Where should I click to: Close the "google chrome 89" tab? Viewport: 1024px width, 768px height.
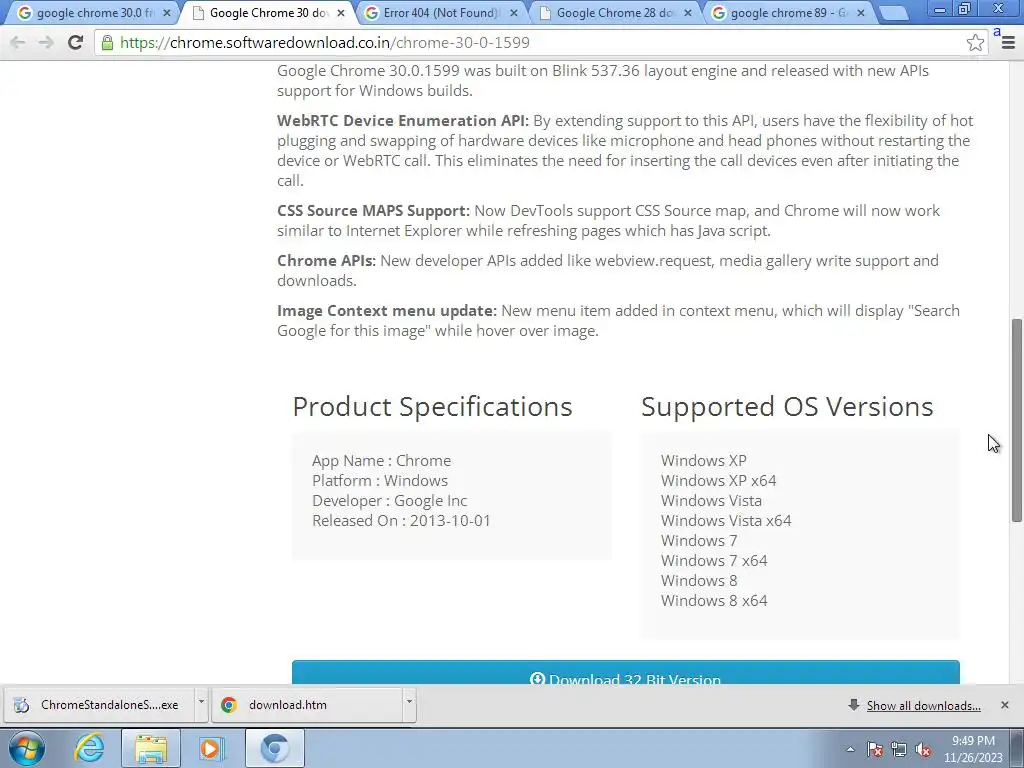861,12
